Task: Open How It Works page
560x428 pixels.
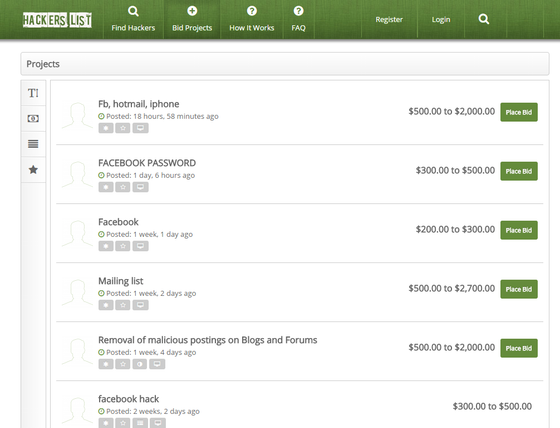Action: point(252,19)
